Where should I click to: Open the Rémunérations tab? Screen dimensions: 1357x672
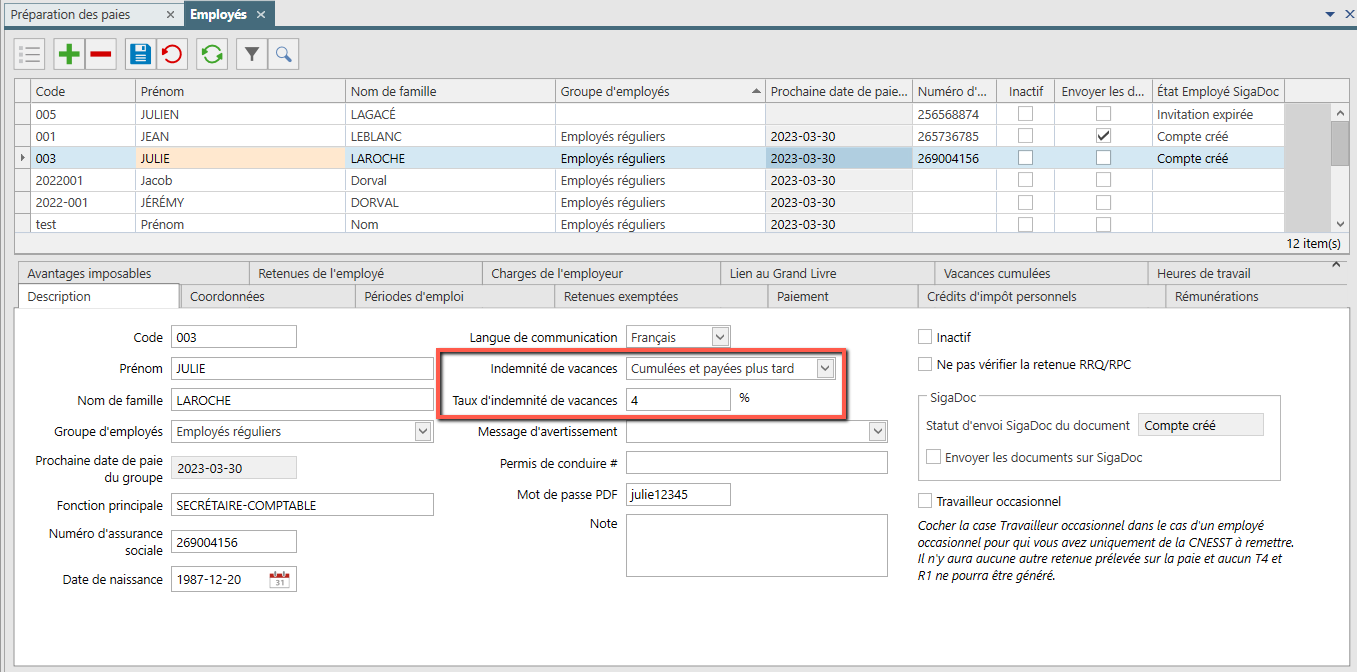click(1254, 296)
